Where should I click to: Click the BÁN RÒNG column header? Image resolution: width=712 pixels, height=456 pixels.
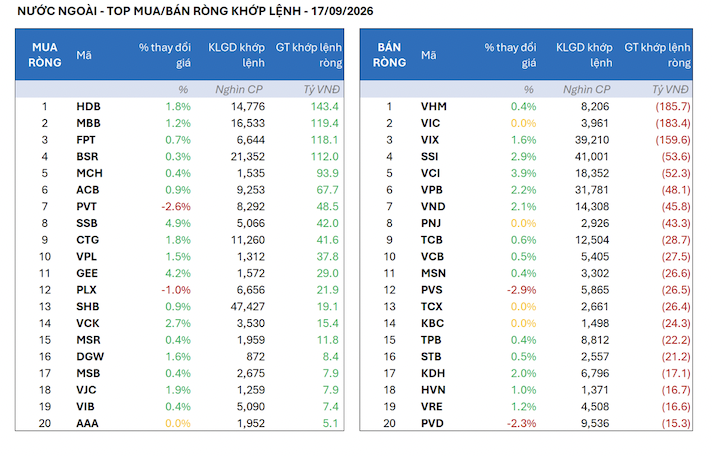[x=389, y=55]
